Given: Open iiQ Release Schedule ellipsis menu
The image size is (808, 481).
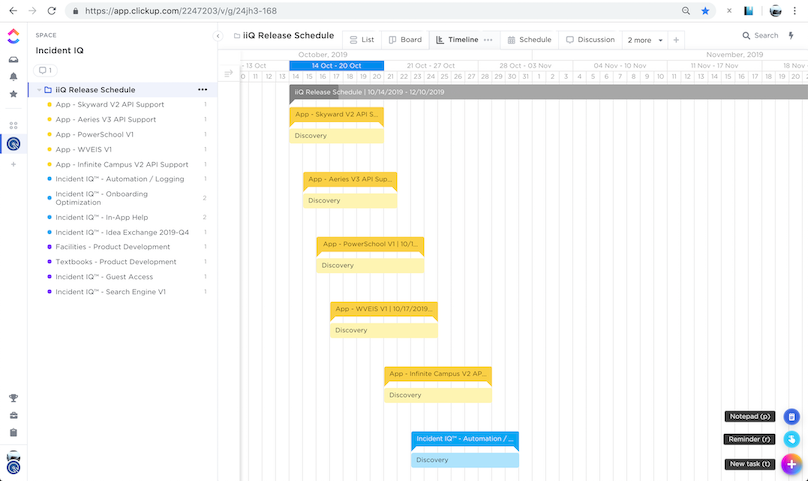Looking at the screenshot, I should pos(203,90).
